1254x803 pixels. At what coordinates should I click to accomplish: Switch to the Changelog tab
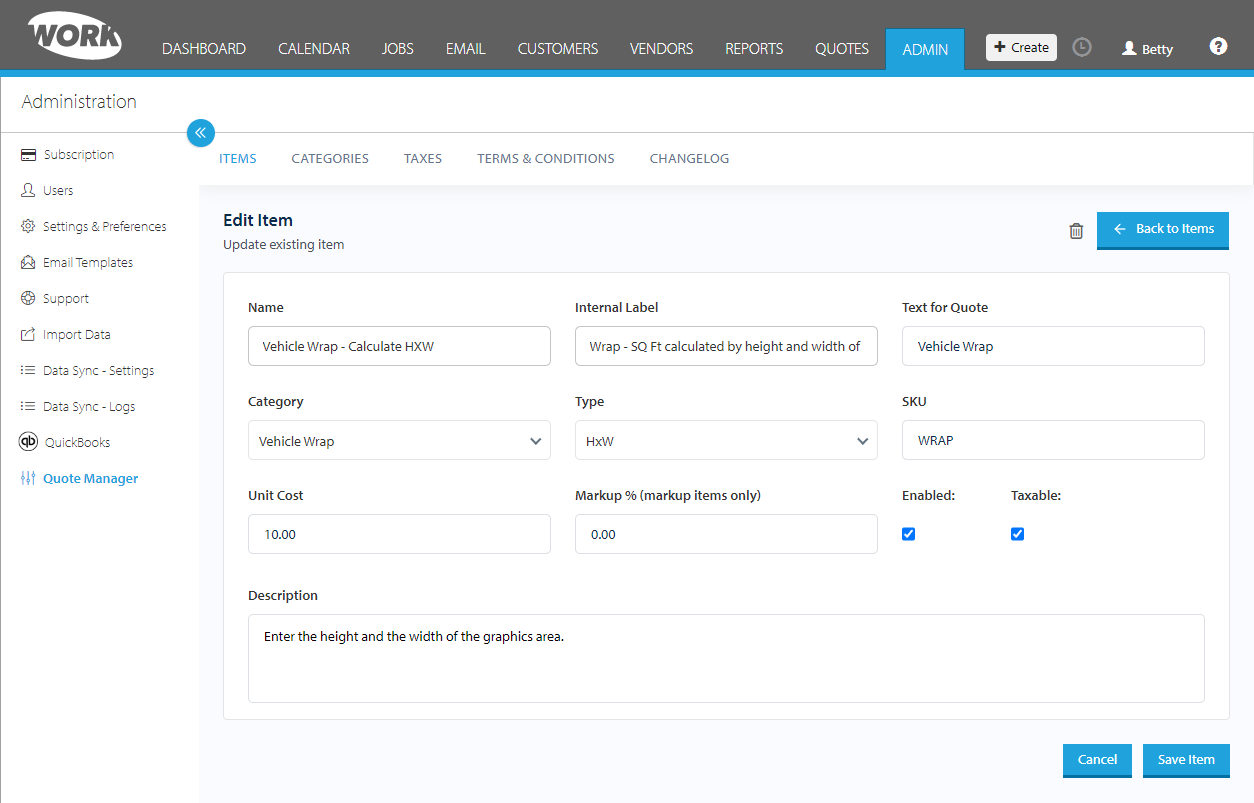click(x=689, y=158)
